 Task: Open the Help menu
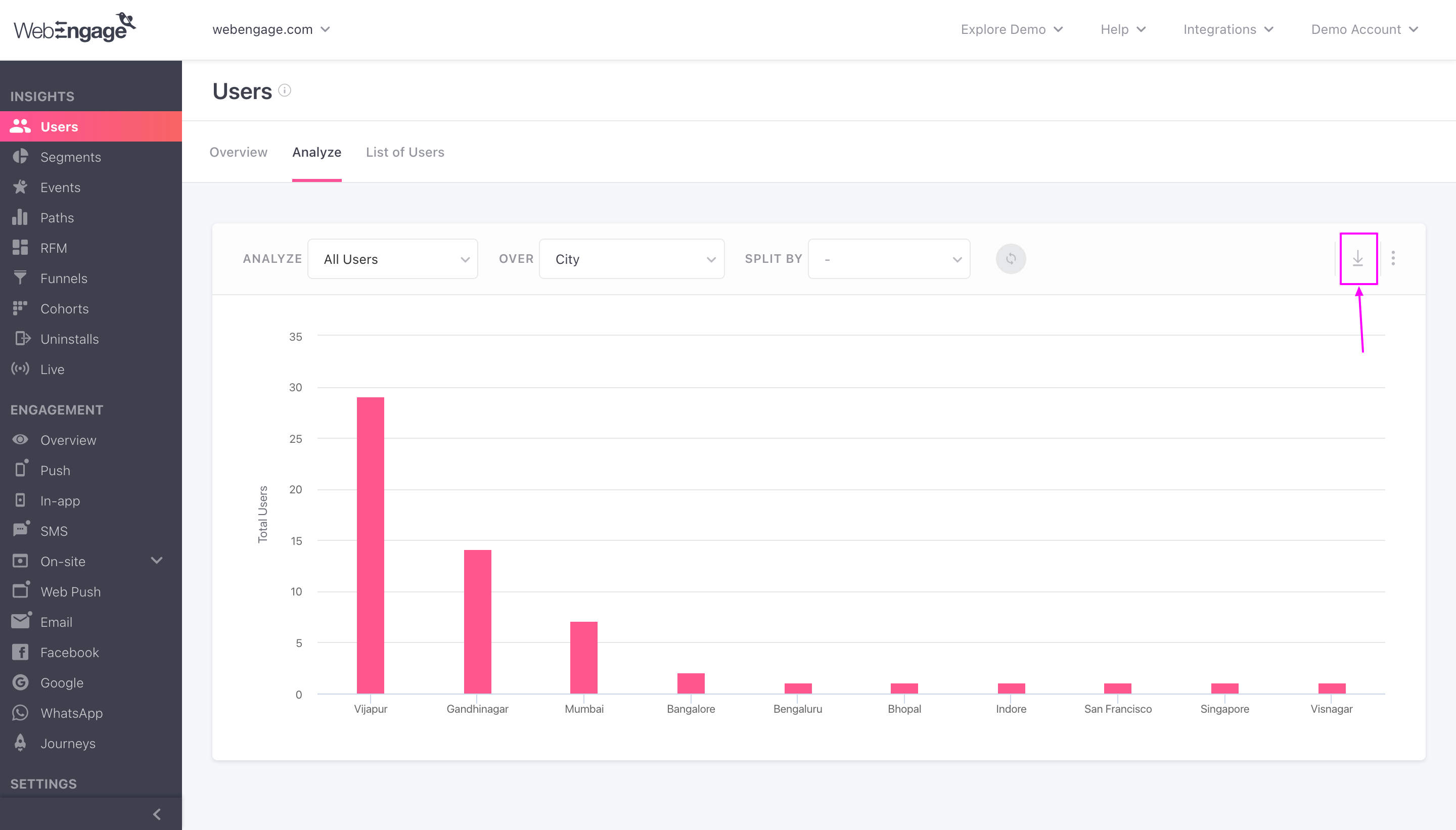1121,29
